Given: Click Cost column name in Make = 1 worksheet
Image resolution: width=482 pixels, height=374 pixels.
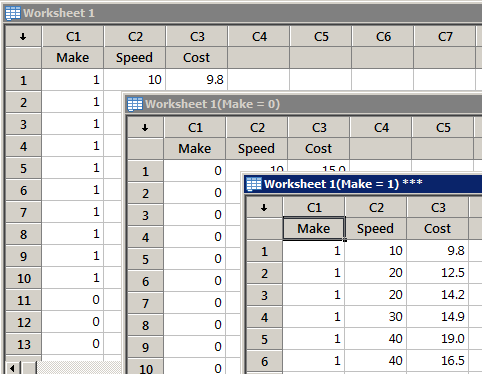Looking at the screenshot, I should click(x=438, y=229).
